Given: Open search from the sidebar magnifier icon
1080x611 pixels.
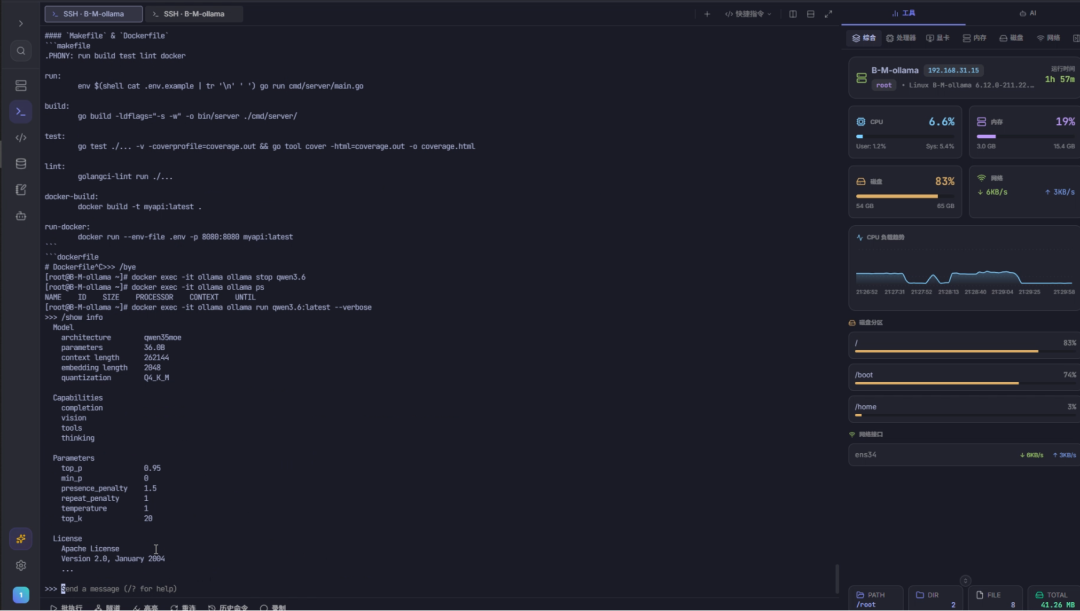Looking at the screenshot, I should (21, 51).
